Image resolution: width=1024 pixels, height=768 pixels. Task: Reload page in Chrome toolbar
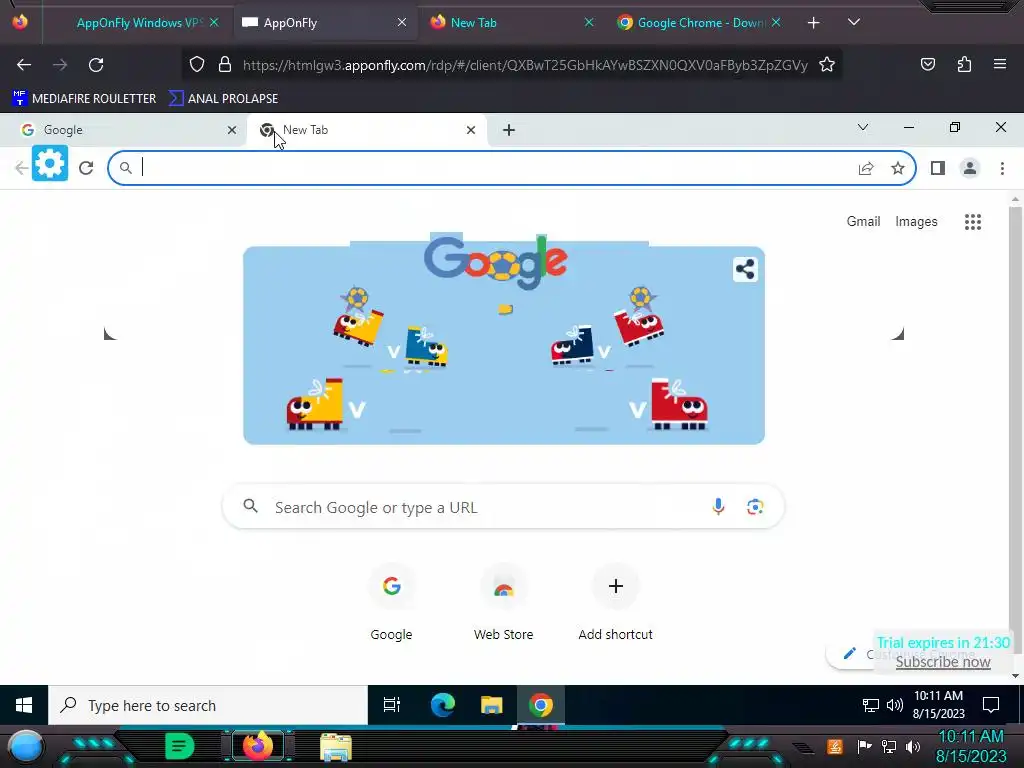coord(86,168)
